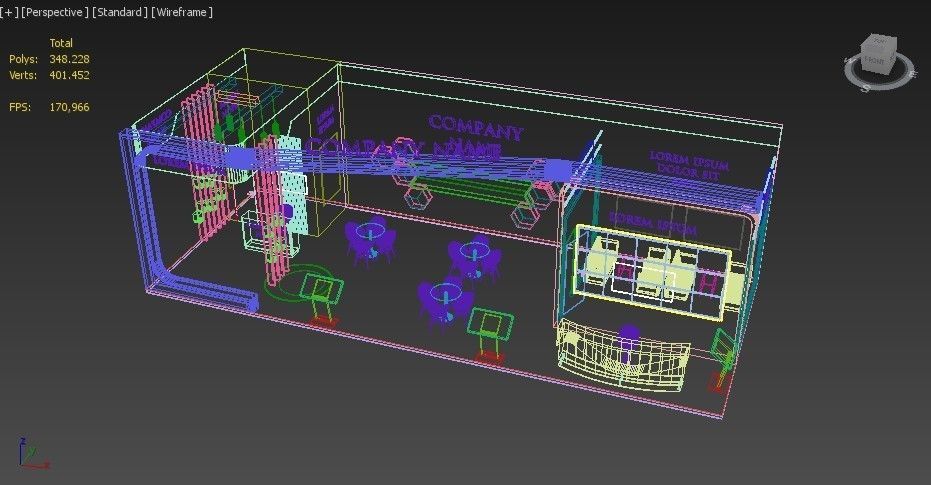Image resolution: width=931 pixels, height=485 pixels.
Task: Open the viewport [+] general menu
Action: pyautogui.click(x=10, y=12)
